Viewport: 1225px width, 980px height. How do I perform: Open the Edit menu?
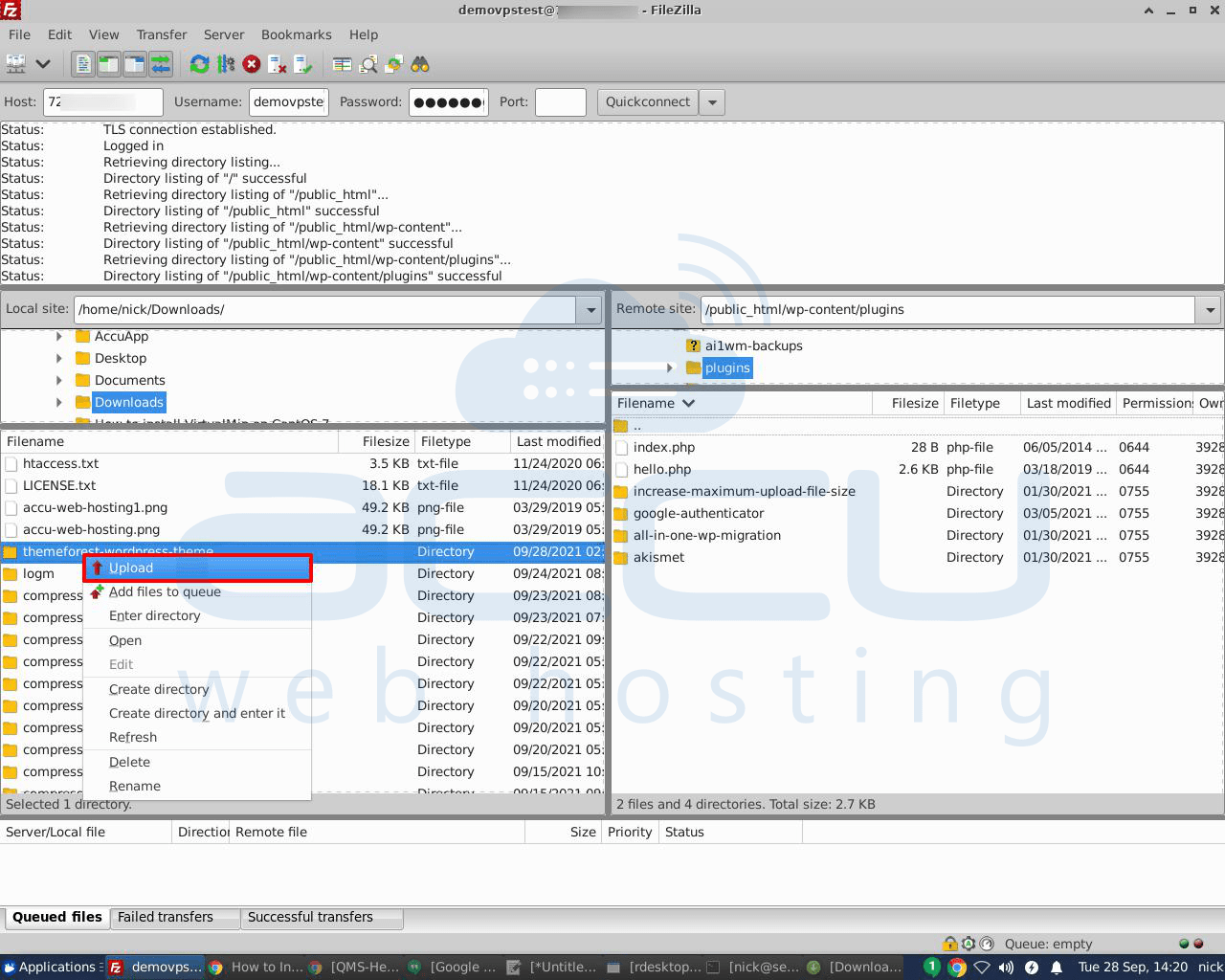tap(59, 34)
